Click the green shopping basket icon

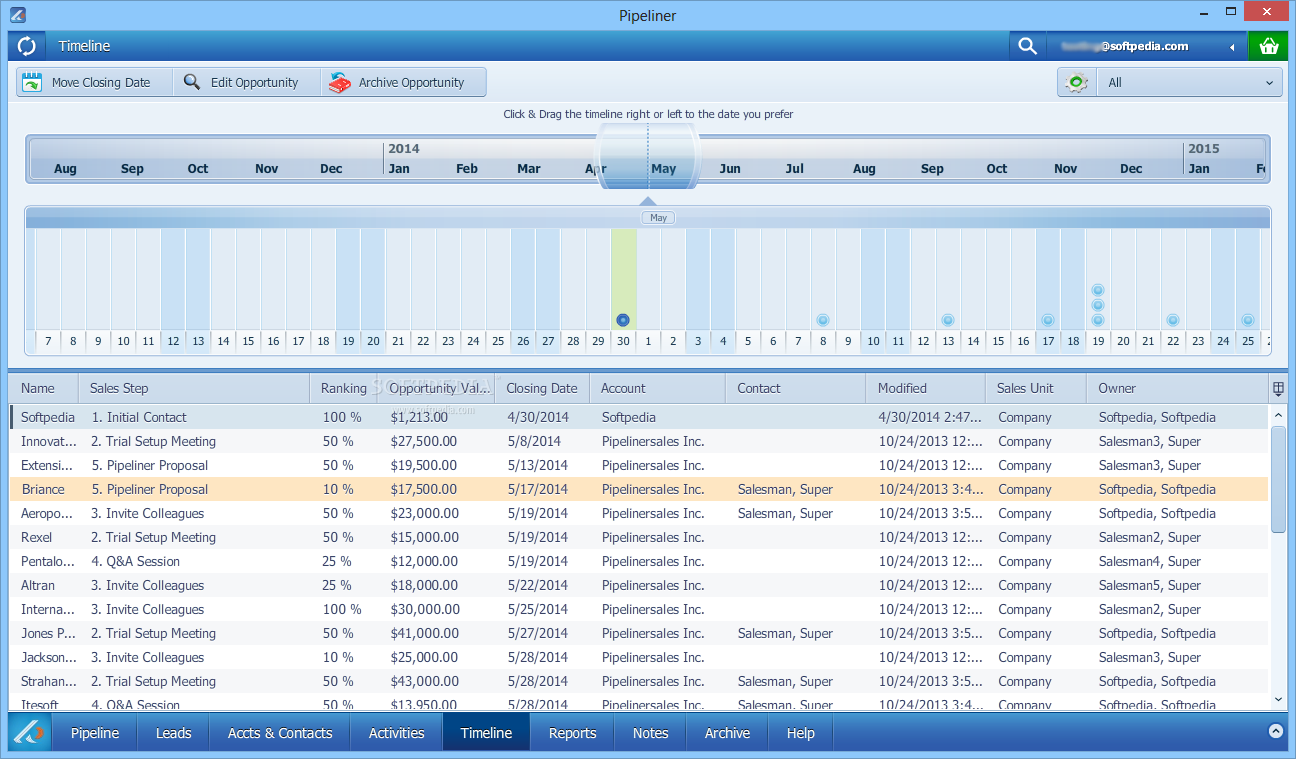[x=1269, y=46]
